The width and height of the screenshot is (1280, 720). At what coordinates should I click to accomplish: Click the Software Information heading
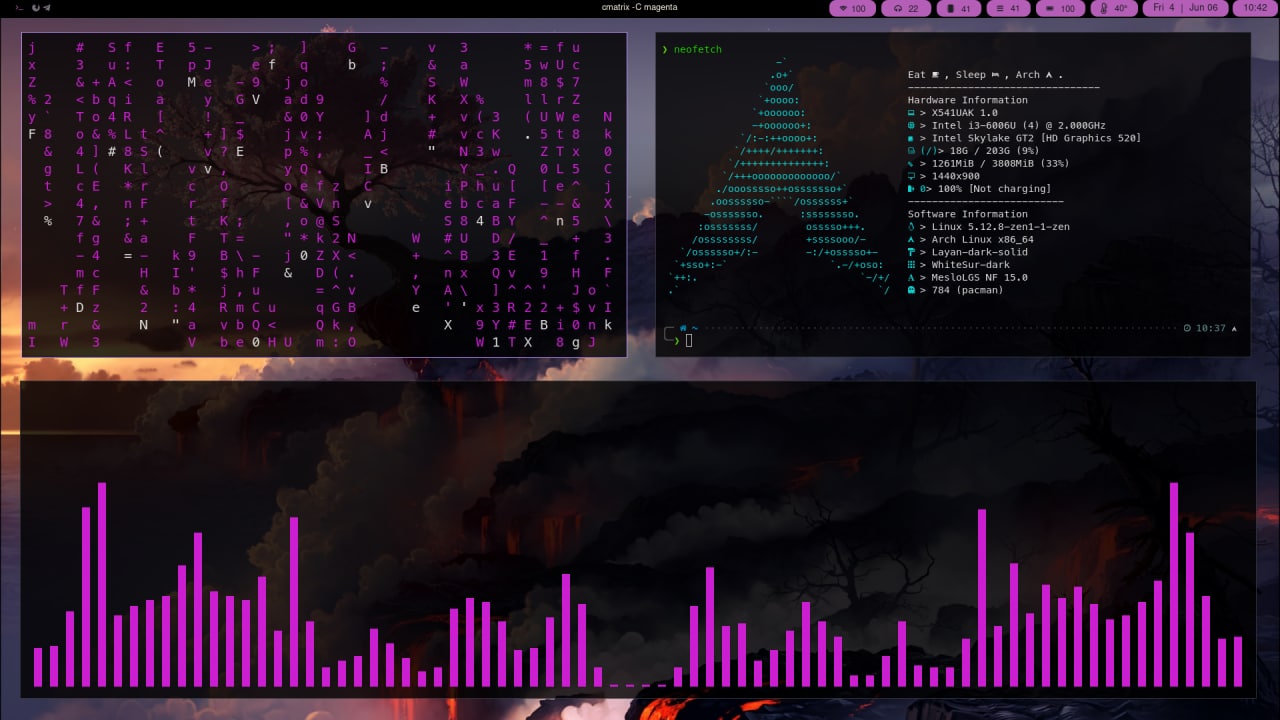[x=967, y=214]
